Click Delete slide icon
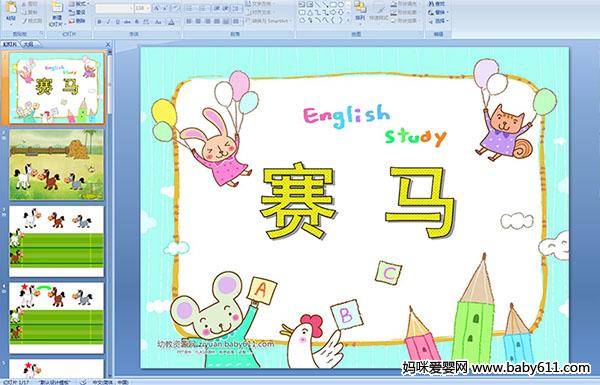Viewport: 600px width, 385px height. point(72,21)
